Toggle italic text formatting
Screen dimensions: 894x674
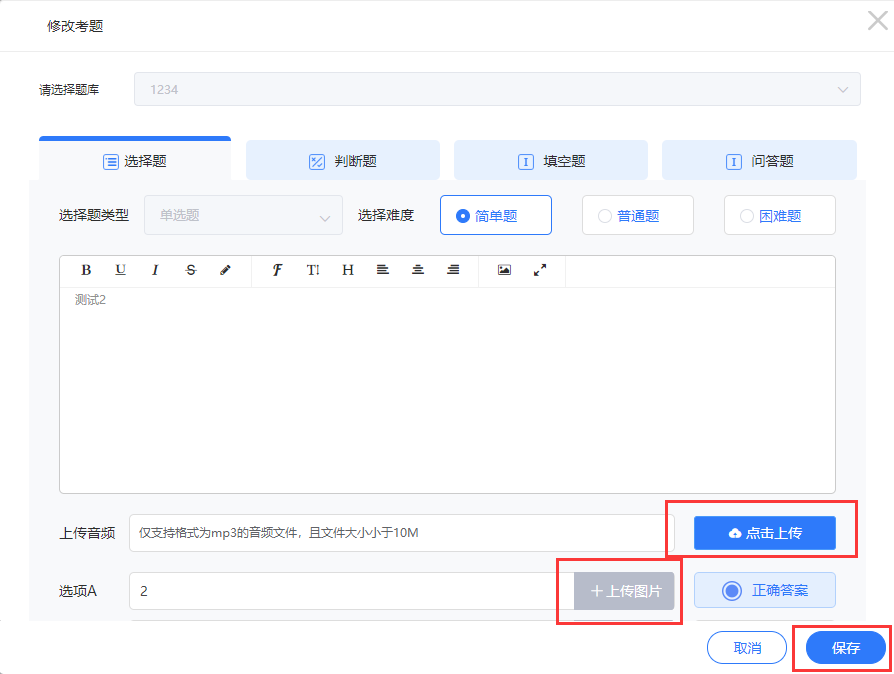155,270
